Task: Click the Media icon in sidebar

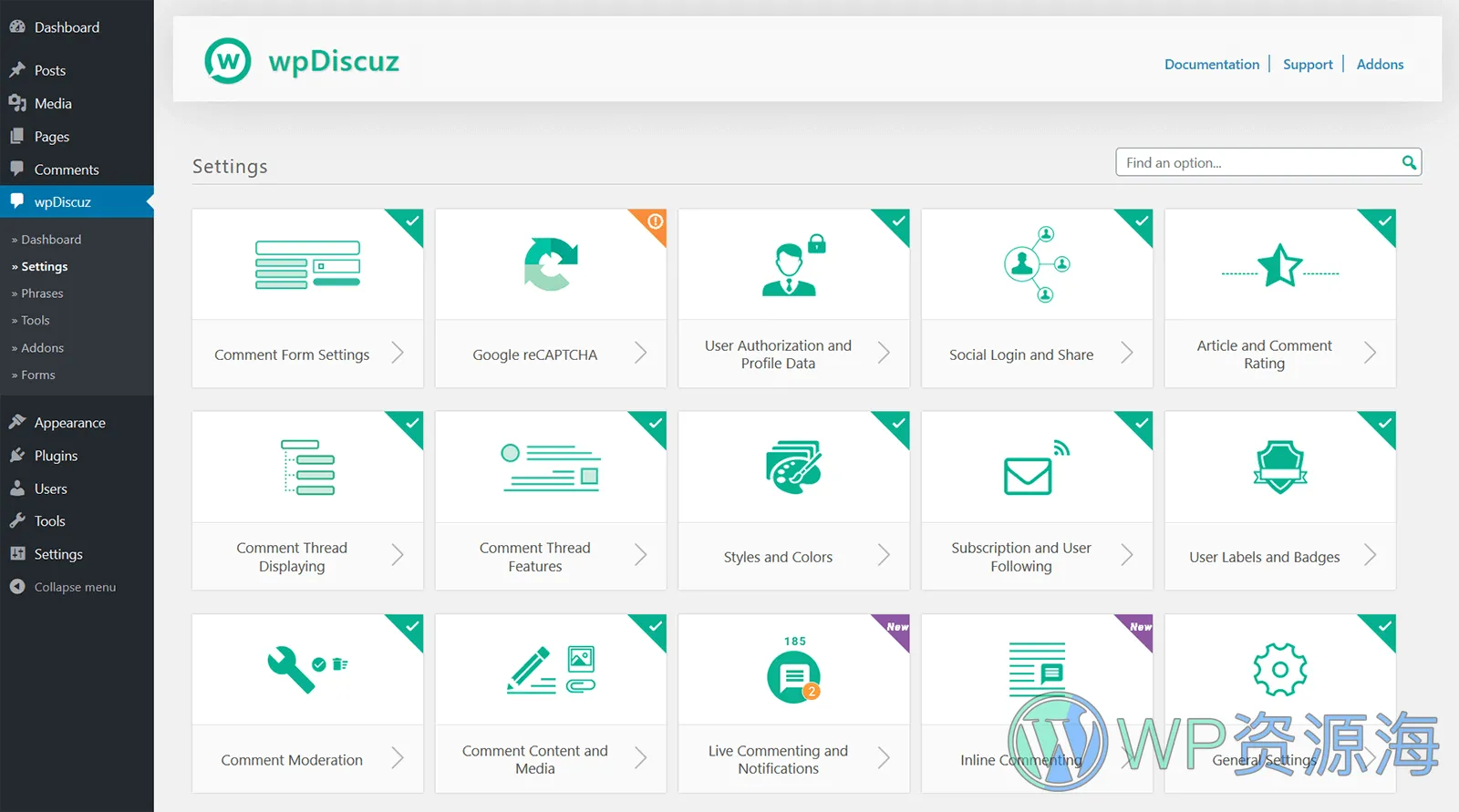Action: point(17,103)
